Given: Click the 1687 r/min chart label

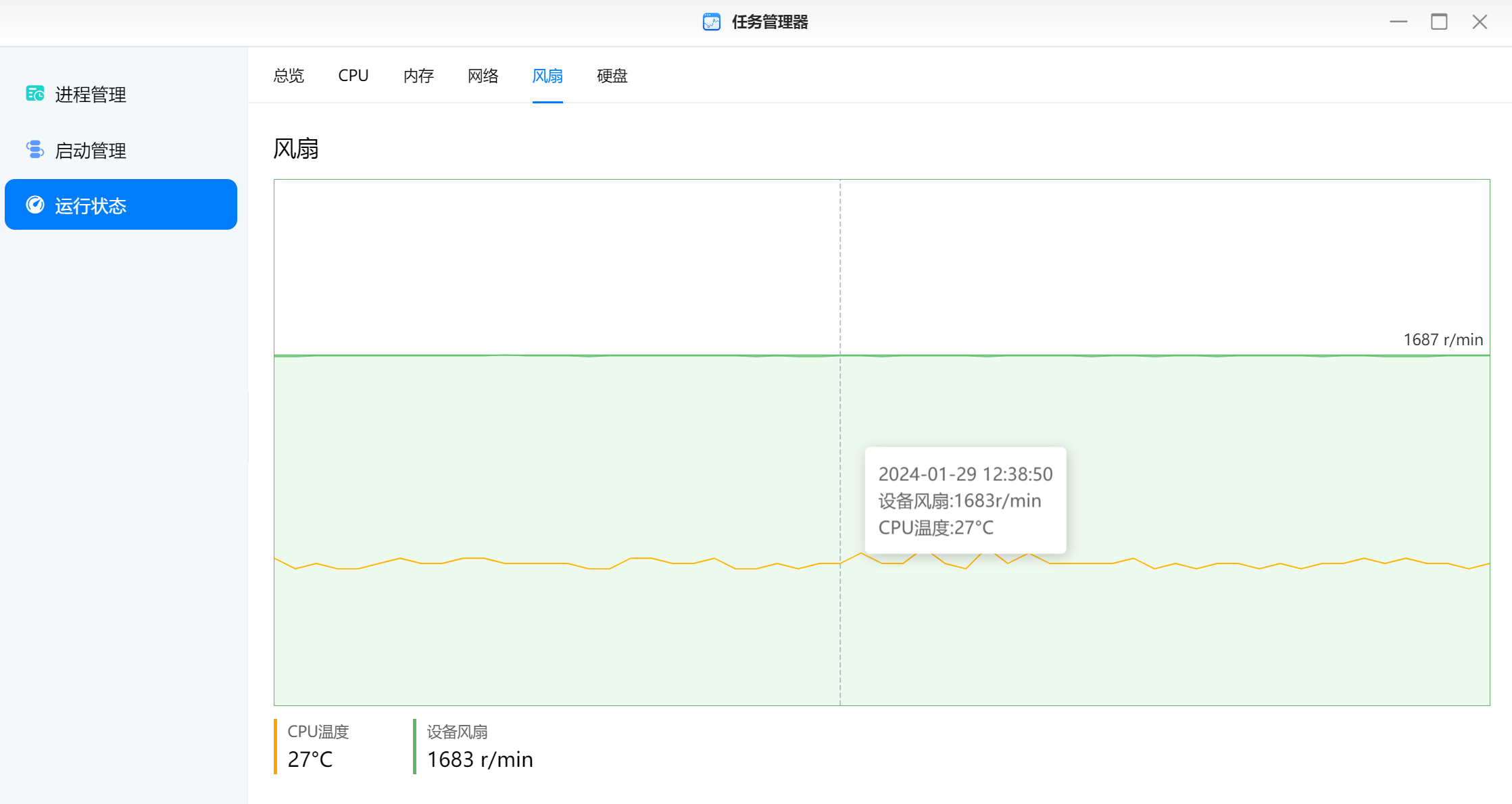Looking at the screenshot, I should (1442, 340).
